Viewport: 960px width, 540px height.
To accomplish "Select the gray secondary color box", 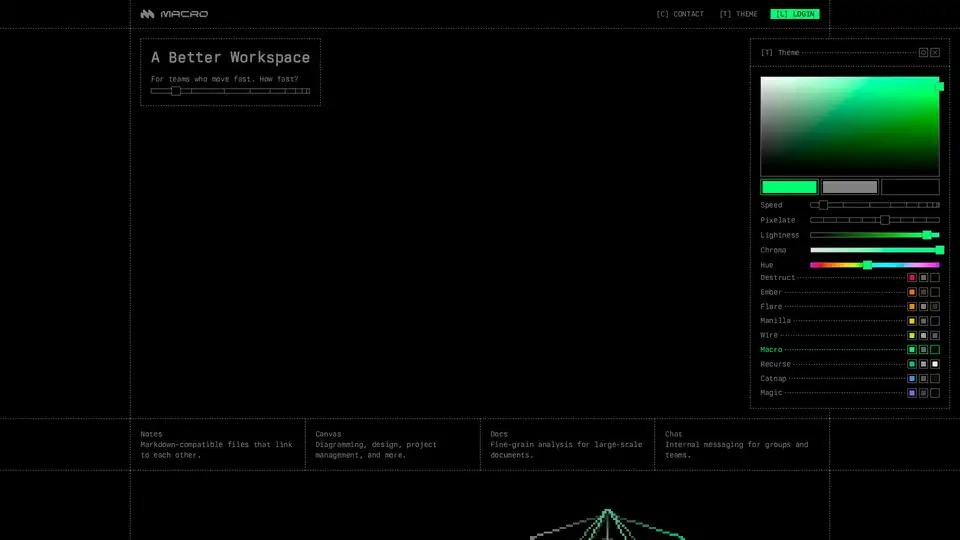I will click(849, 187).
